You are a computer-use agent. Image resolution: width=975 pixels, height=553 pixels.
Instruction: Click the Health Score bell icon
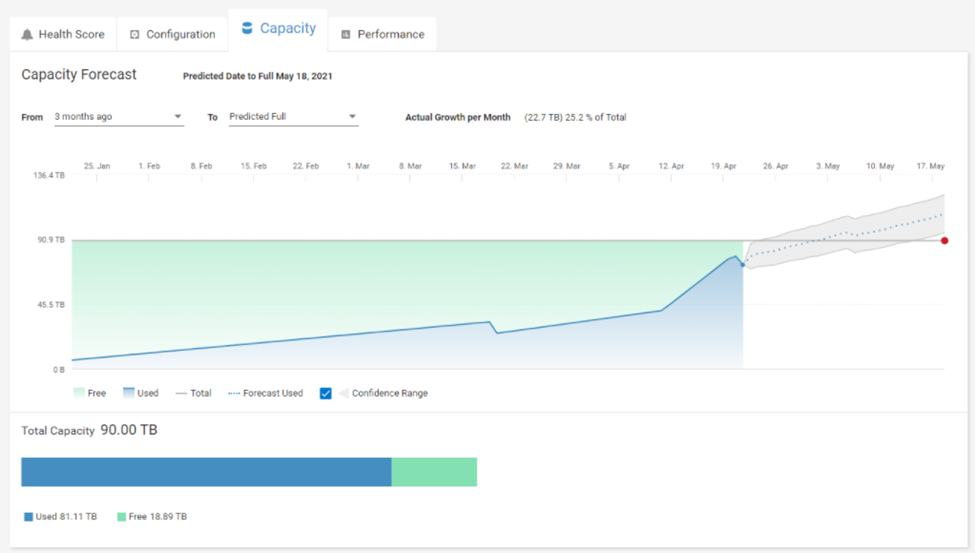pos(27,34)
